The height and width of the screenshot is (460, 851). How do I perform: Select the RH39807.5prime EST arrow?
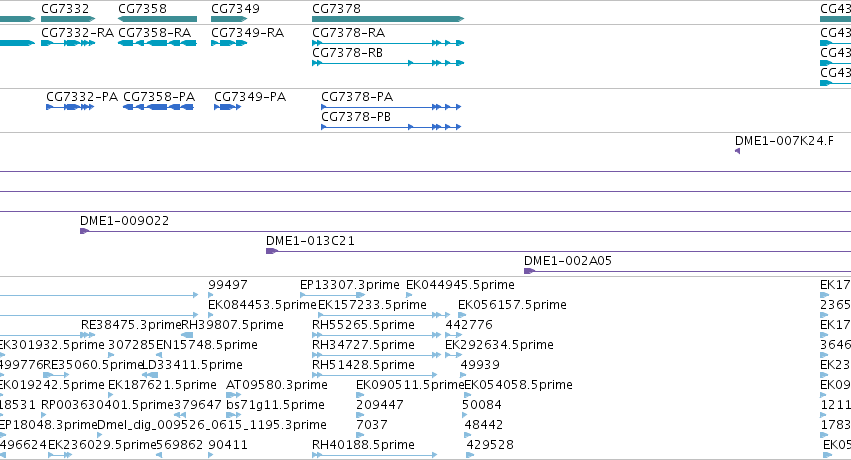point(187,335)
